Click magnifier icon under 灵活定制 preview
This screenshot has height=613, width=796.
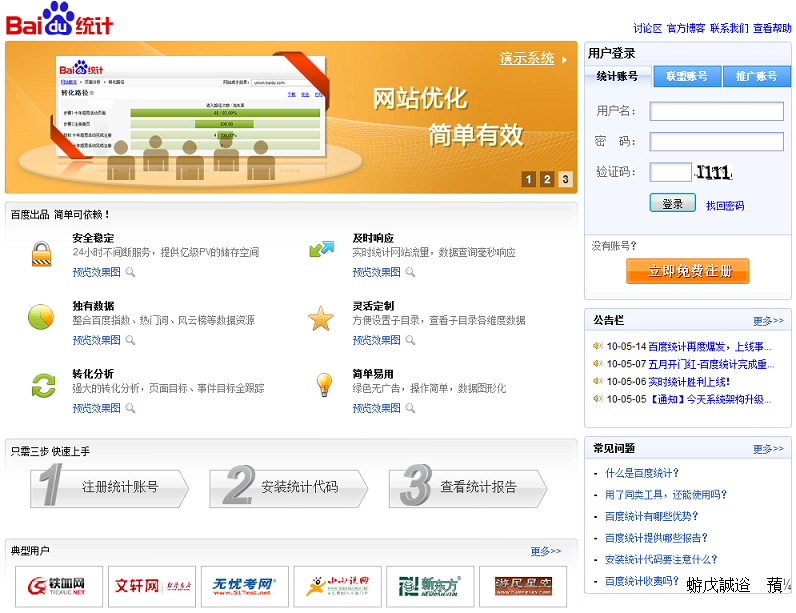[410, 340]
